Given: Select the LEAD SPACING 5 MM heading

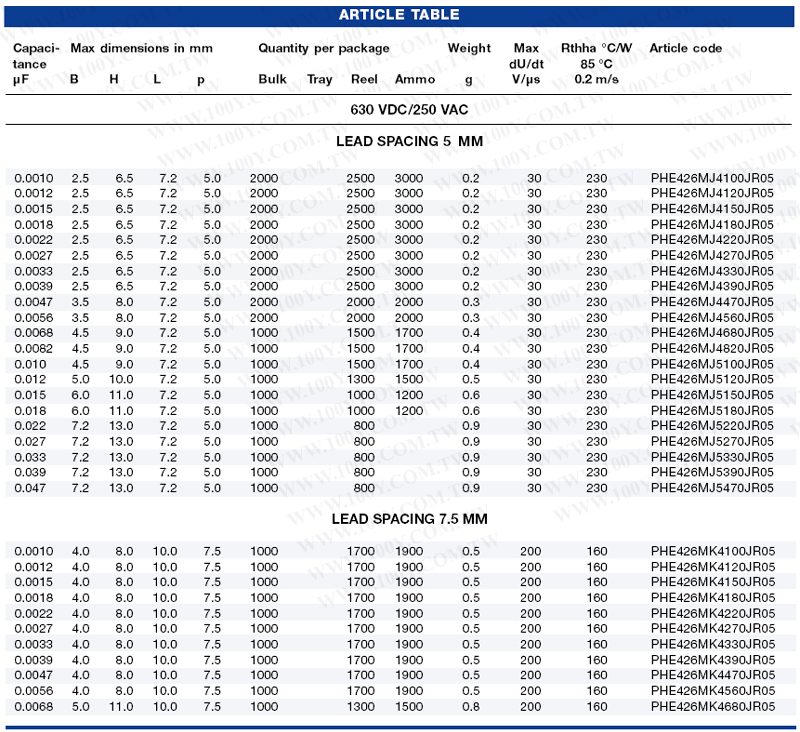Looking at the screenshot, I should click(409, 141).
